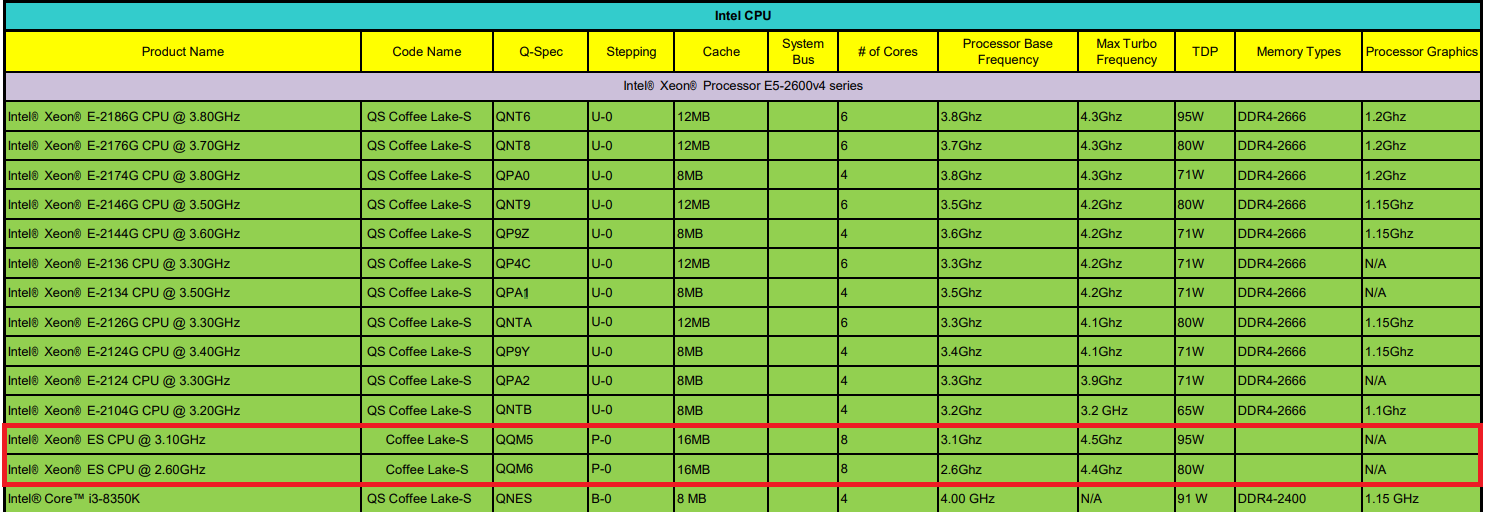Click Intel Core i3-8350K product cell
The image size is (1487, 512).
[x=183, y=498]
